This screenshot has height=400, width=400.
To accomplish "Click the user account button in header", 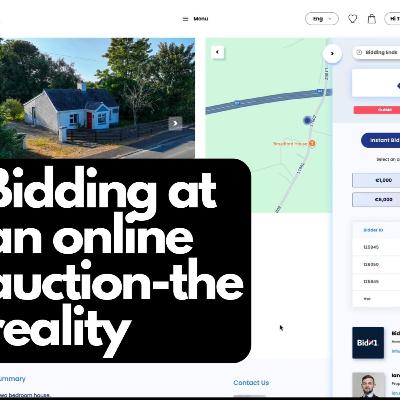I will 392,19.
